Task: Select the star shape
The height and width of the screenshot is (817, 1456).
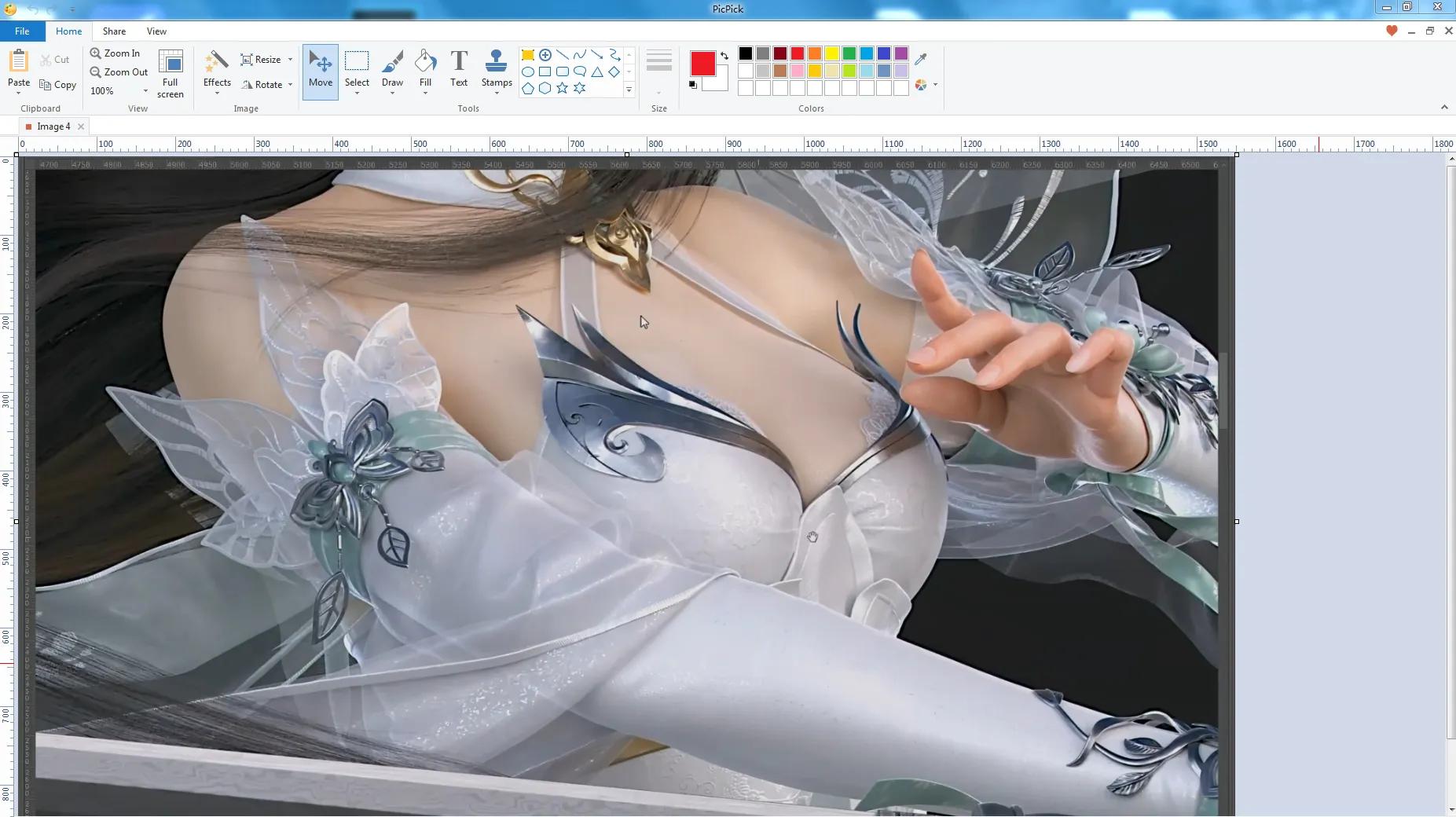Action: click(x=563, y=89)
